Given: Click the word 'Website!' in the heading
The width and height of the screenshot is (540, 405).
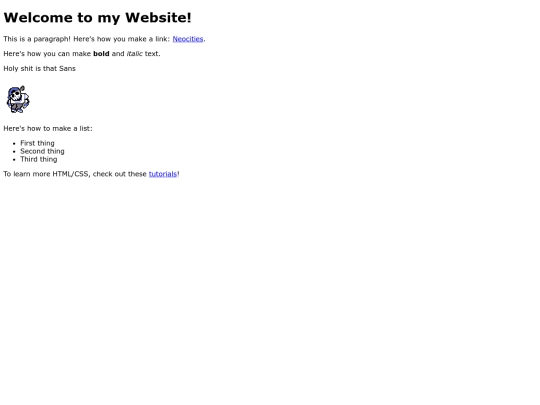Looking at the screenshot, I should (x=158, y=18).
